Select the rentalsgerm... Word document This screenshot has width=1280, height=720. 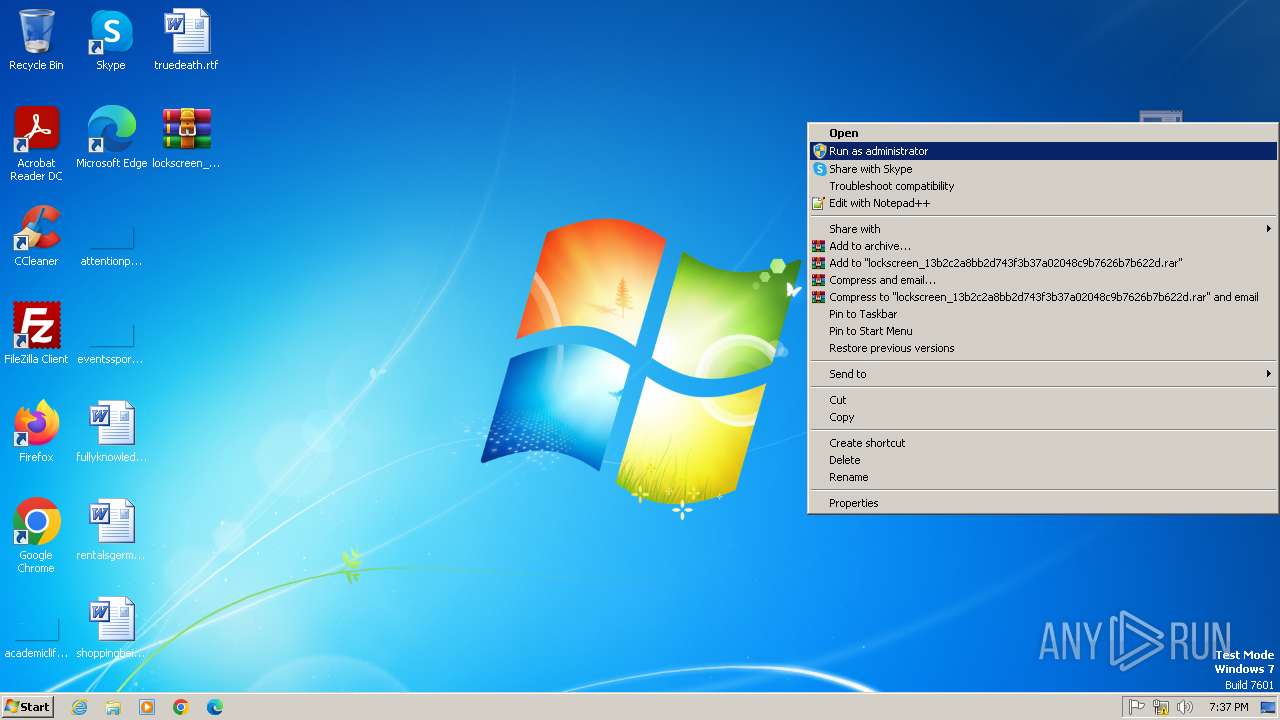click(111, 530)
